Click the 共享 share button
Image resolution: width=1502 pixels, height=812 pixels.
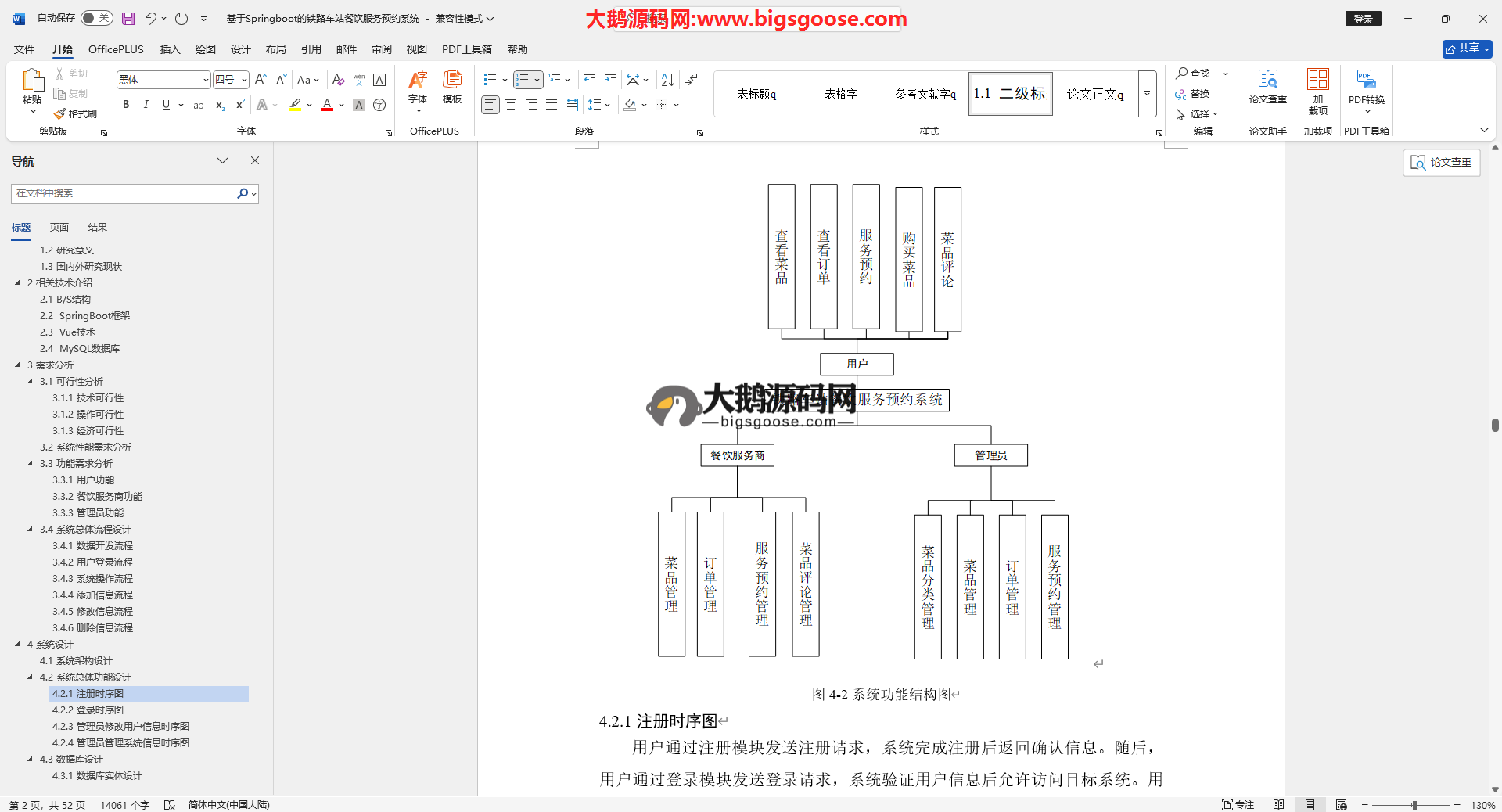click(x=1467, y=49)
